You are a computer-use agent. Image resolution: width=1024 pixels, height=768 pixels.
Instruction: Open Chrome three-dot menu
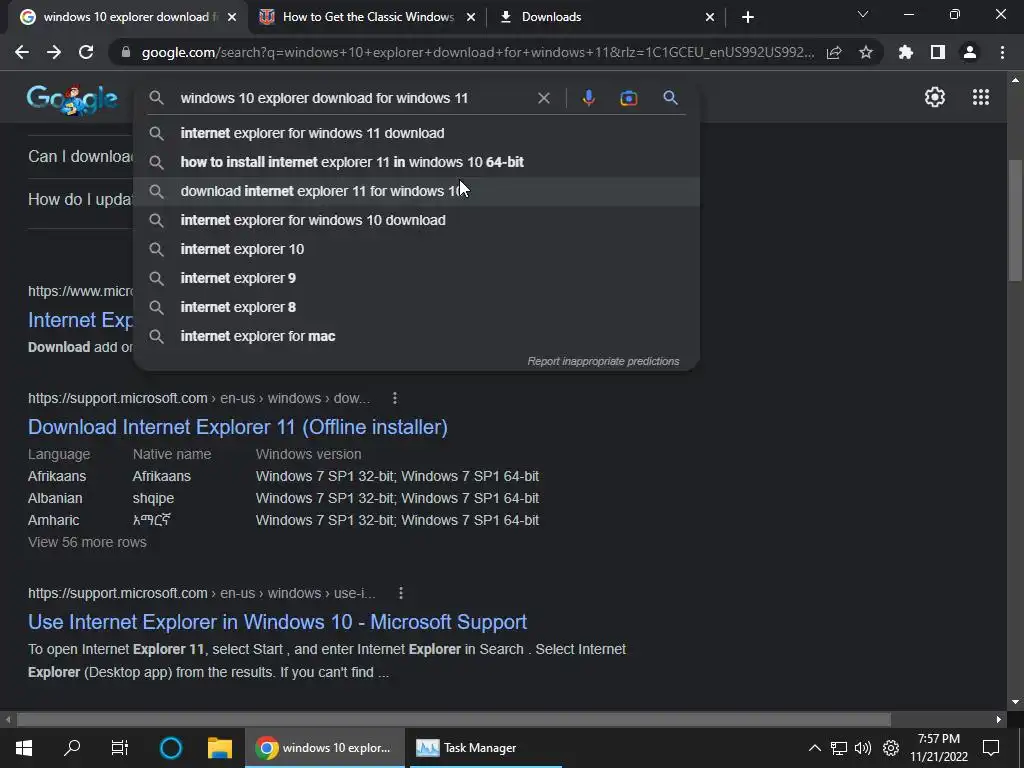click(x=1002, y=52)
